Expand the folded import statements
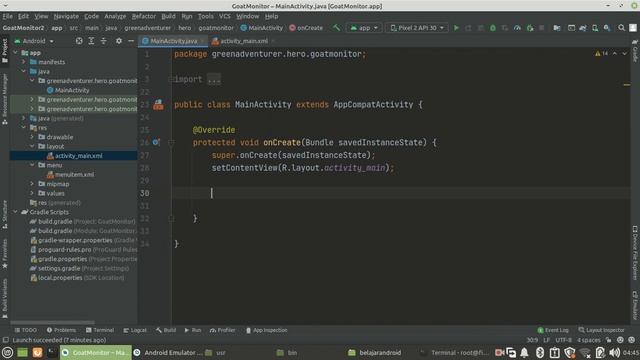 tap(214, 79)
